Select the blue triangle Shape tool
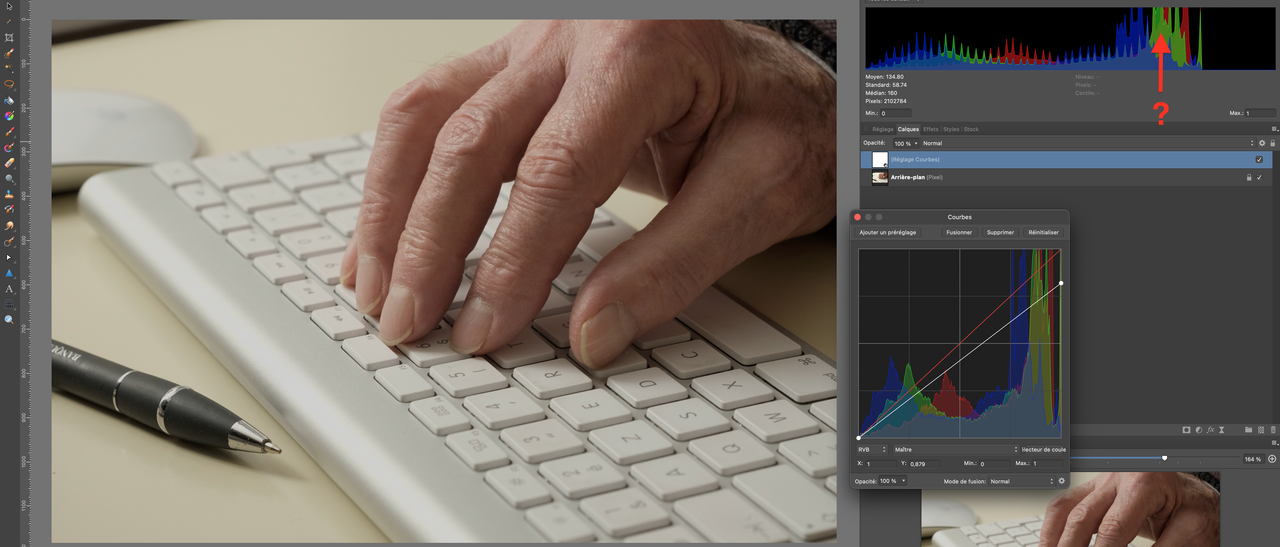This screenshot has width=1280, height=547. (10, 272)
